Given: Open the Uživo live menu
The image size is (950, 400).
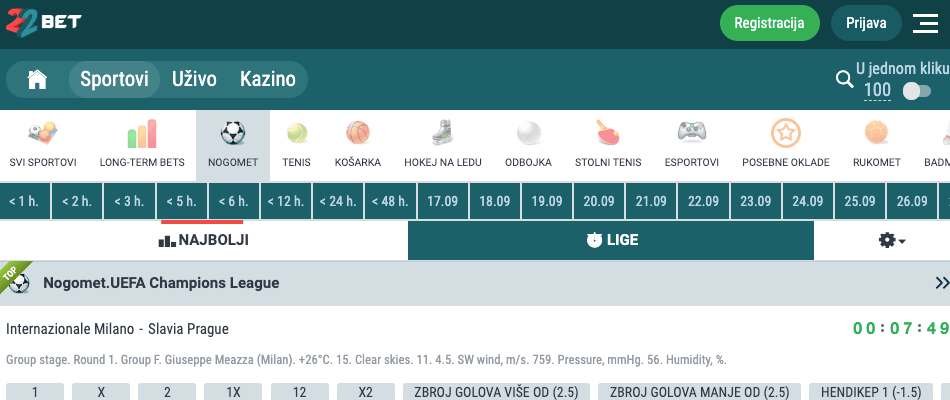Looking at the screenshot, I should (x=194, y=79).
